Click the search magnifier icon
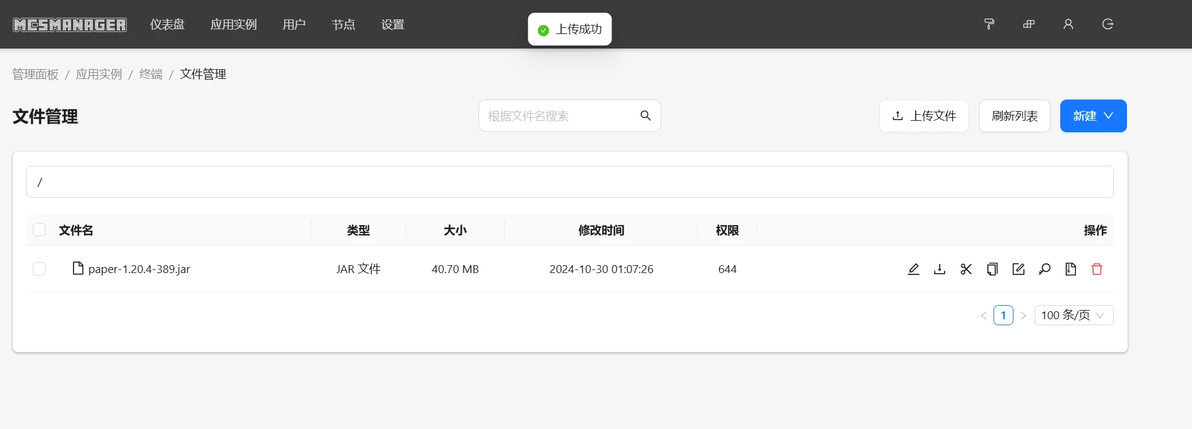This screenshot has width=1192, height=429. (645, 116)
